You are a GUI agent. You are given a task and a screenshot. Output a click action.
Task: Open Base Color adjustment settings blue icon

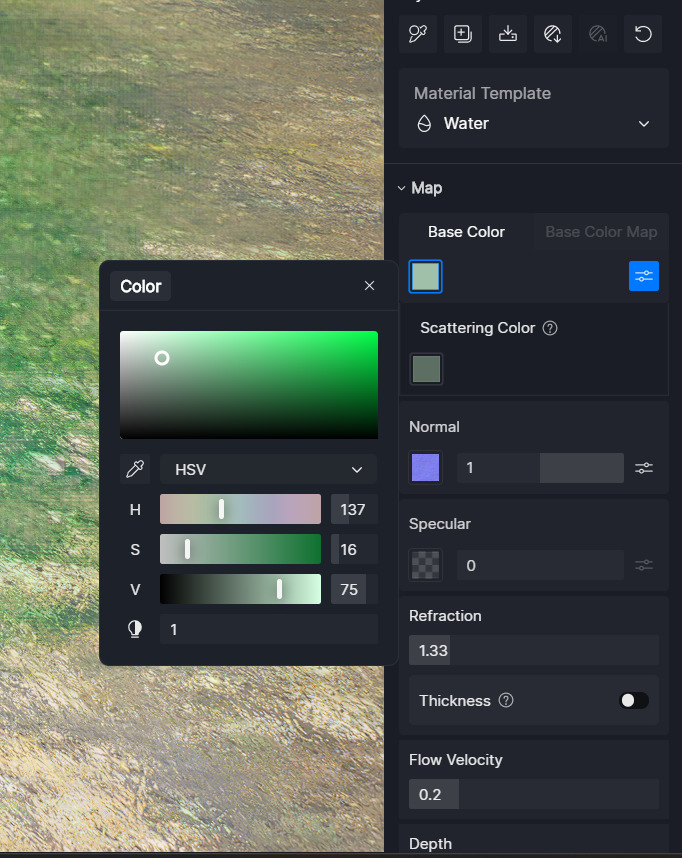click(x=644, y=276)
